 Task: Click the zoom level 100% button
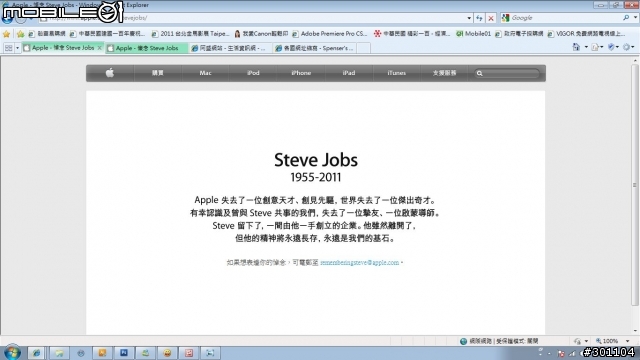[607, 341]
